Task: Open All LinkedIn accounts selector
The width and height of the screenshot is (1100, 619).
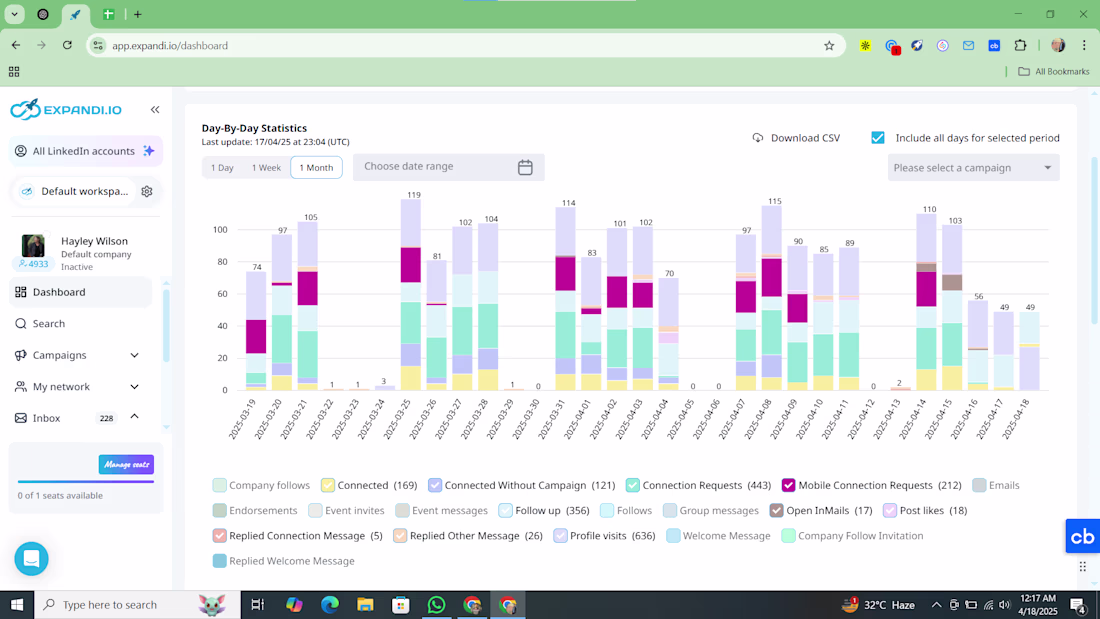Action: click(x=86, y=151)
